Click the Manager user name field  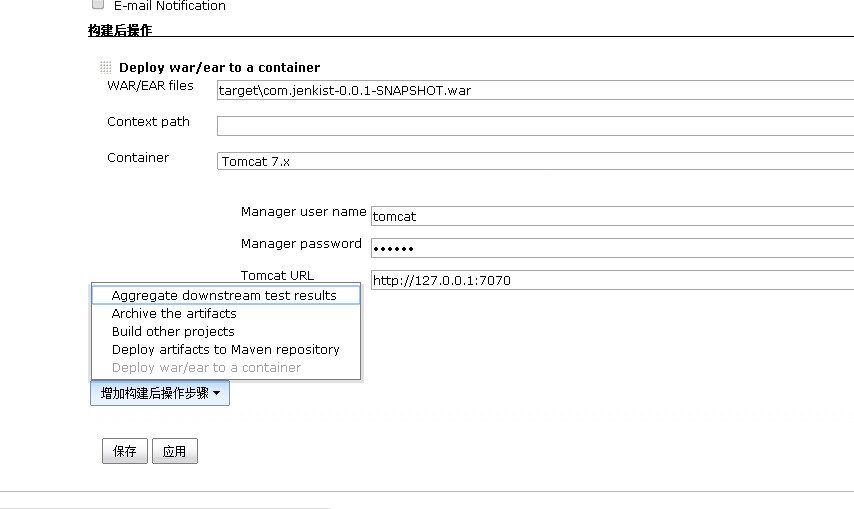[612, 216]
